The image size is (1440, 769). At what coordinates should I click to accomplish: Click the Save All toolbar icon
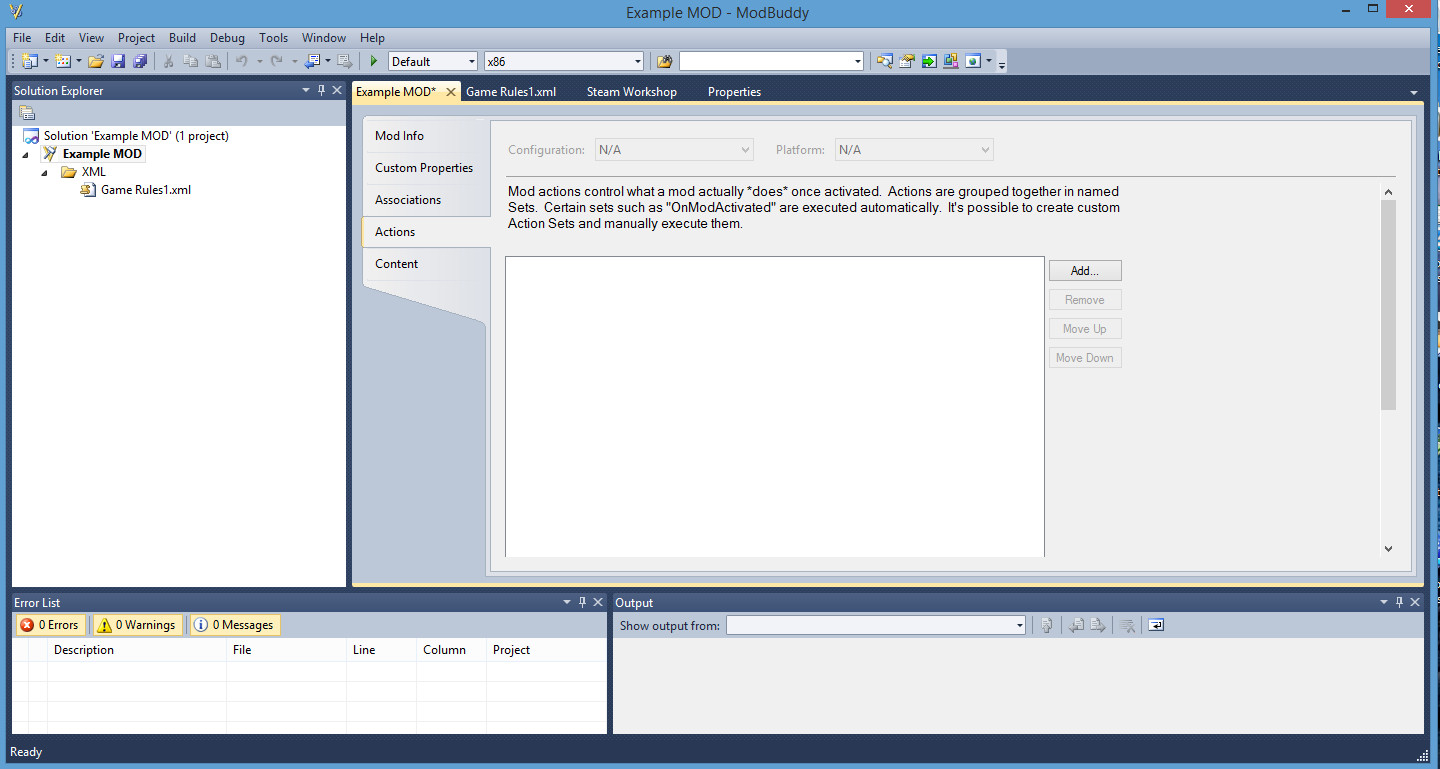140,61
